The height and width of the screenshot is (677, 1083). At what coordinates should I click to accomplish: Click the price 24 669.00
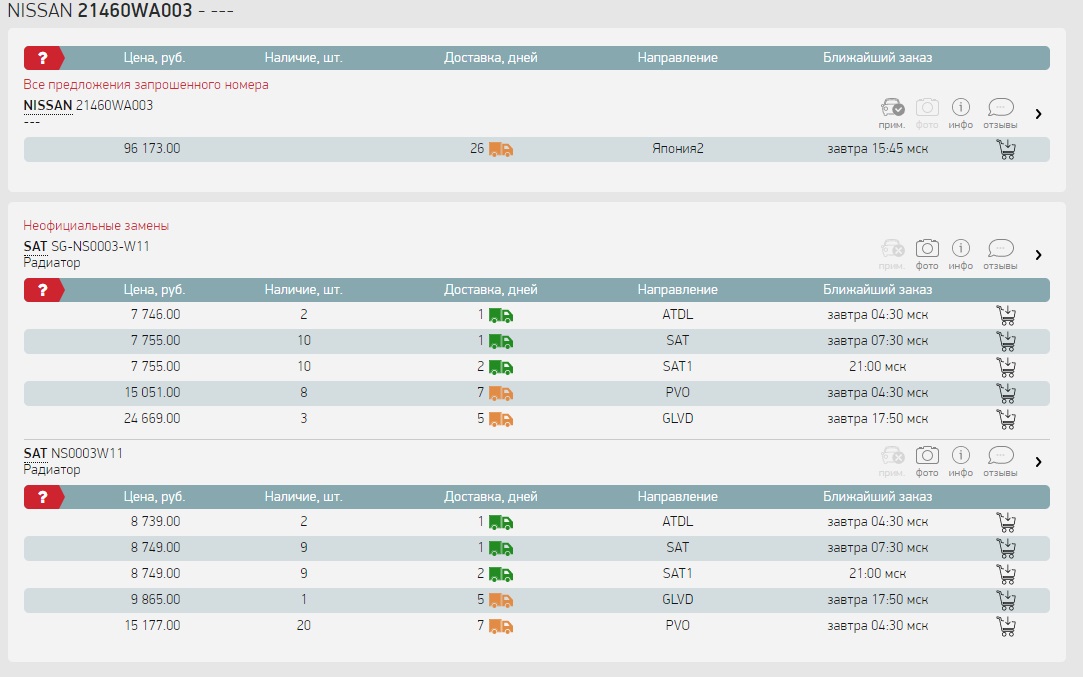click(x=152, y=418)
